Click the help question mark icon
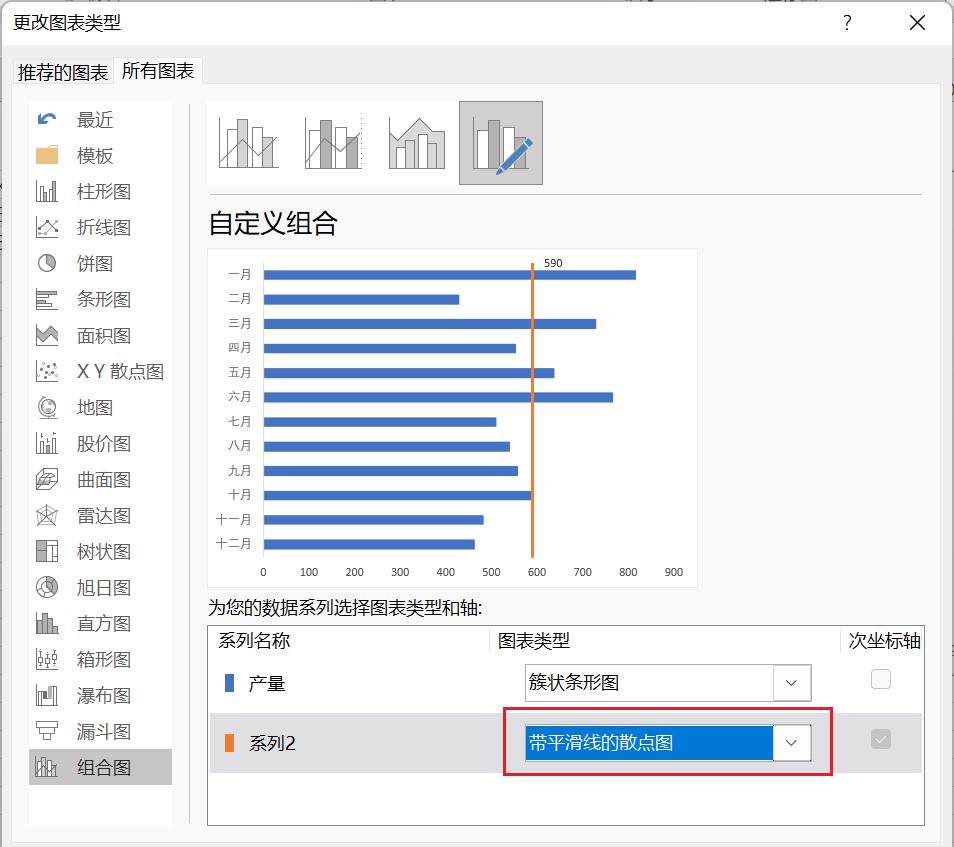This screenshot has height=847, width=954. 847,23
